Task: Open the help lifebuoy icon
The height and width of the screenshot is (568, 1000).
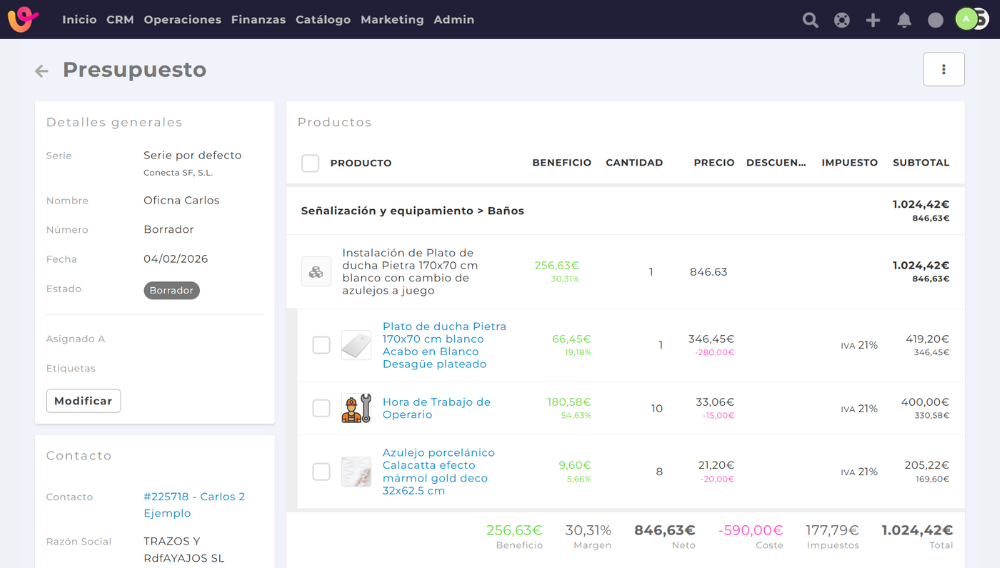Action: point(842,20)
